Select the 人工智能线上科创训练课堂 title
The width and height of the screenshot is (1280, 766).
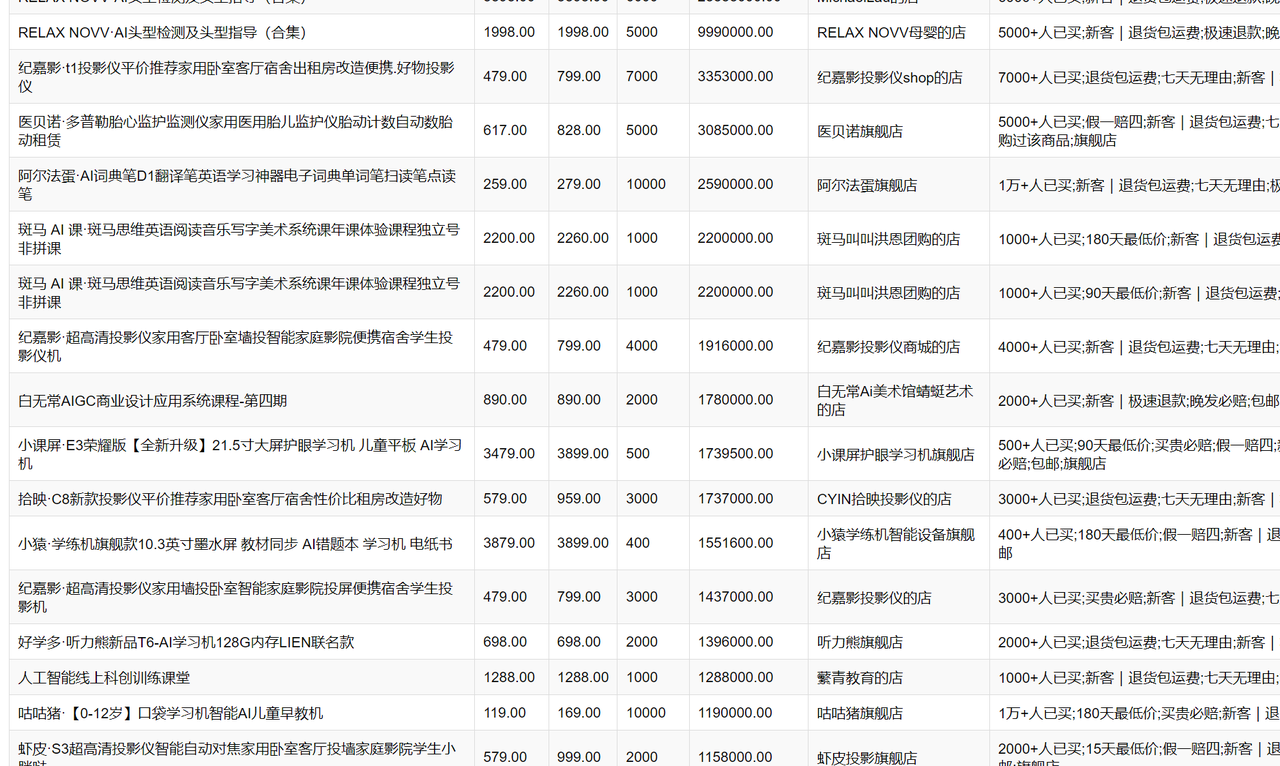coord(104,677)
